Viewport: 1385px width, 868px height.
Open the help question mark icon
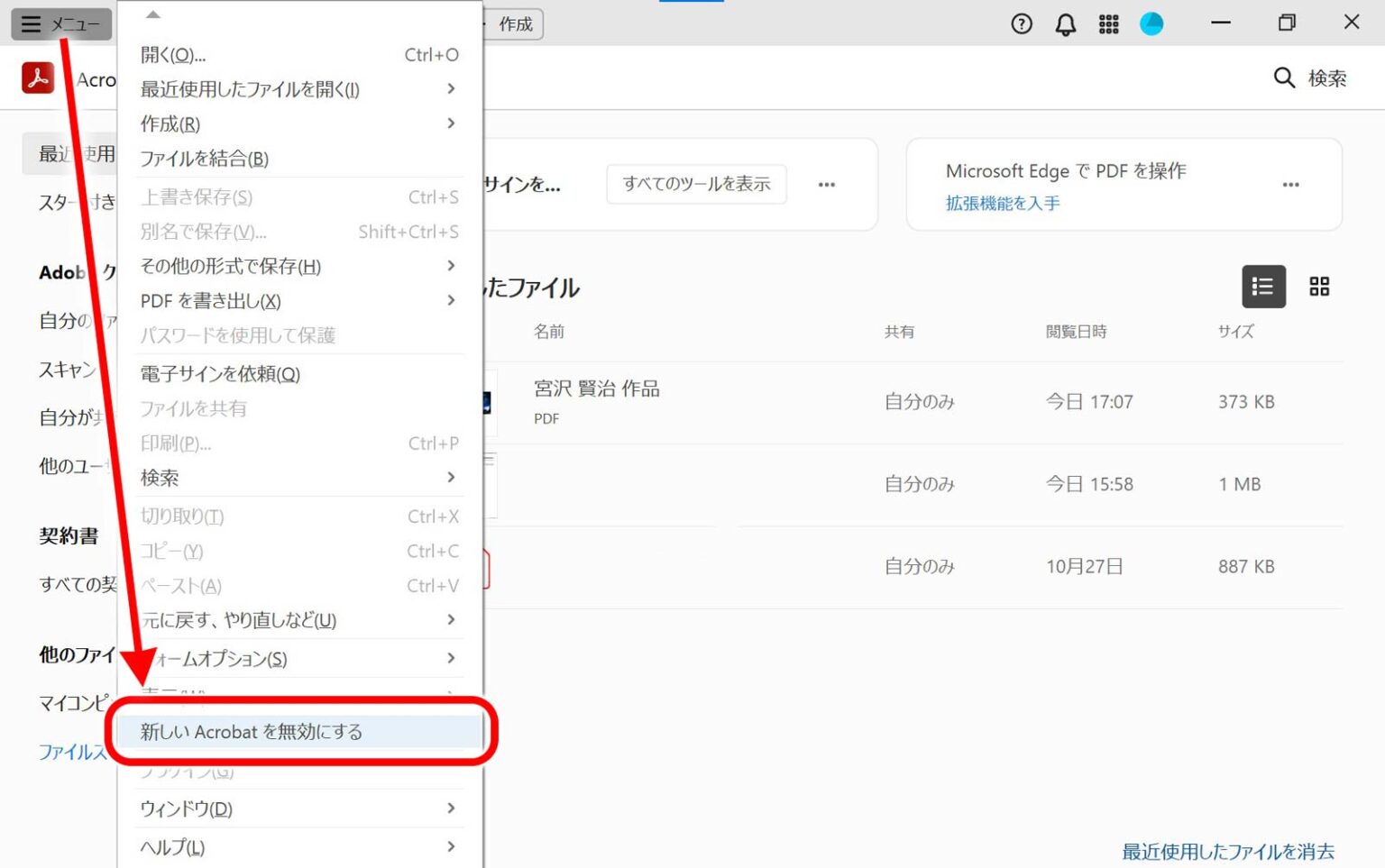(x=1021, y=24)
